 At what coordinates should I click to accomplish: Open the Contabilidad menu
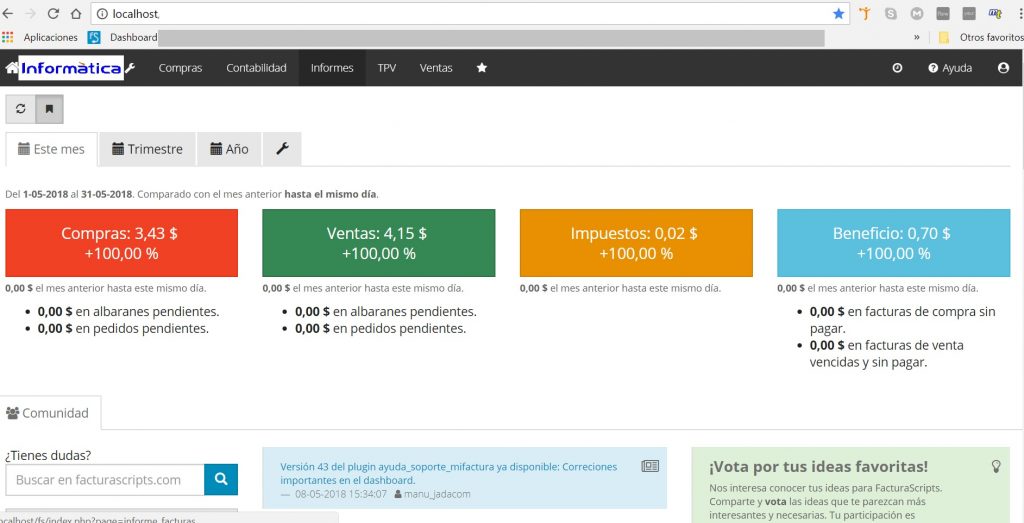(x=257, y=68)
